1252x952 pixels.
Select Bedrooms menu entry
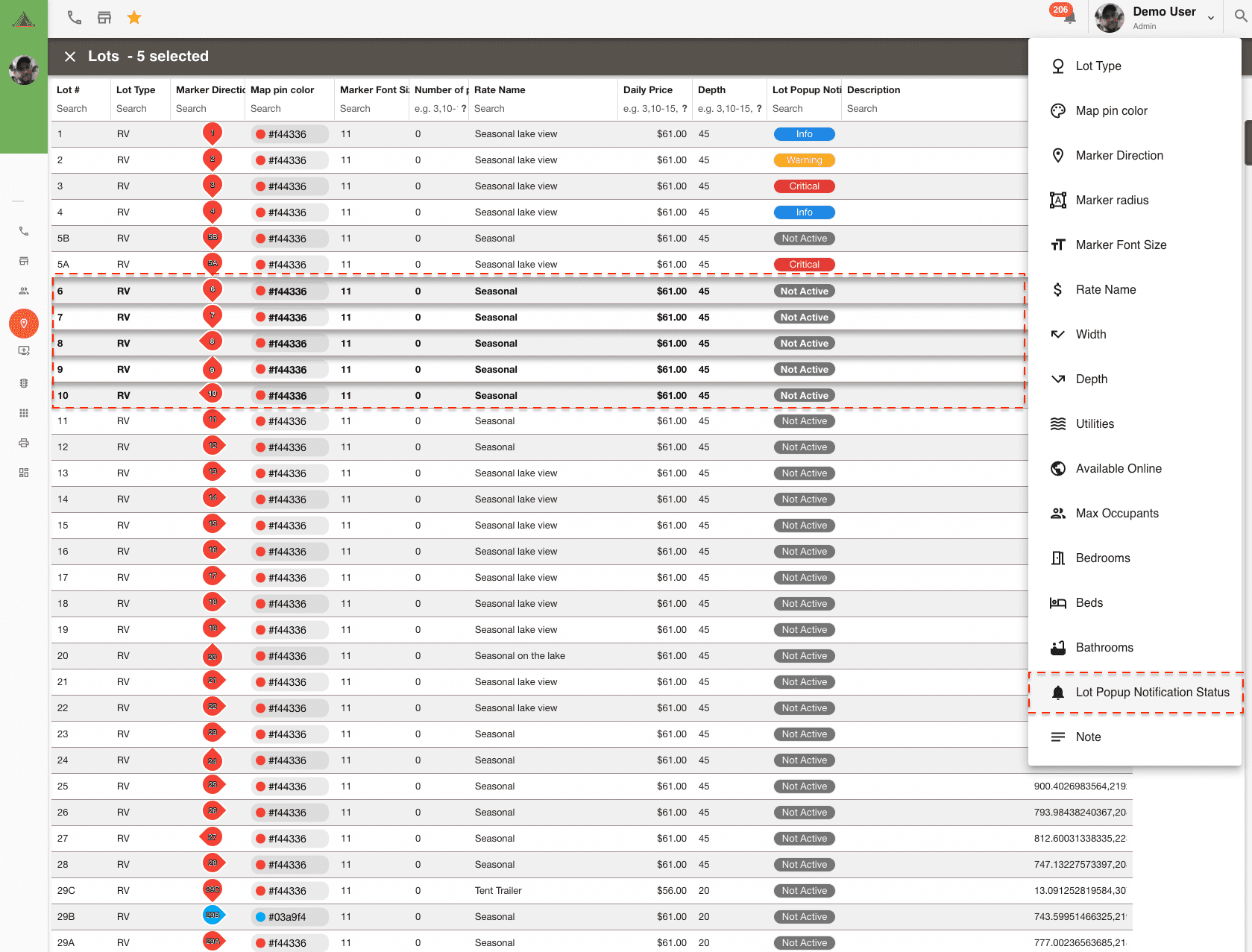[x=1135, y=558]
